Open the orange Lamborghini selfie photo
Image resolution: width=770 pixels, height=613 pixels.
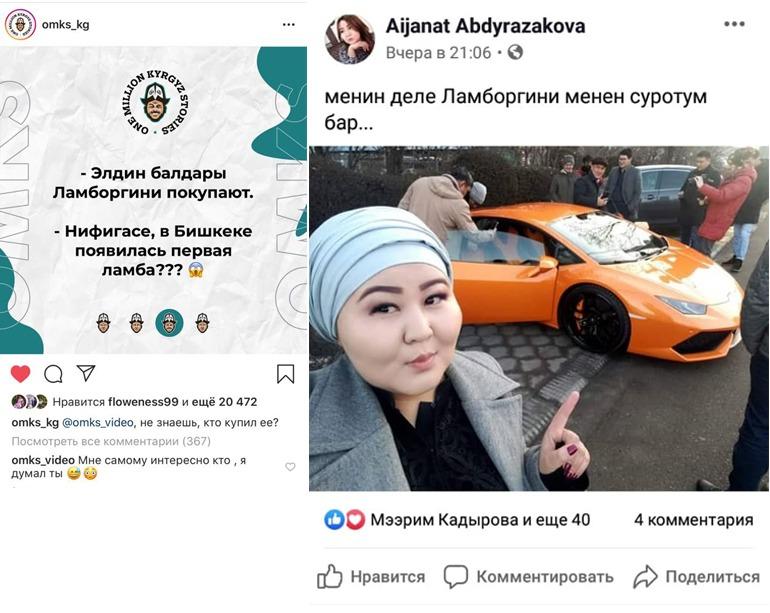(539, 318)
